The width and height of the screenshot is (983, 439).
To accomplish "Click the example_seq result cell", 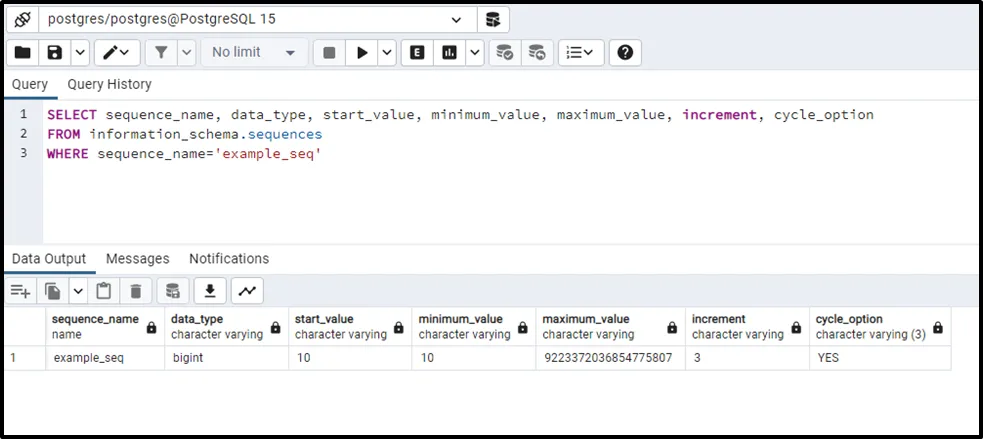I will coord(89,357).
